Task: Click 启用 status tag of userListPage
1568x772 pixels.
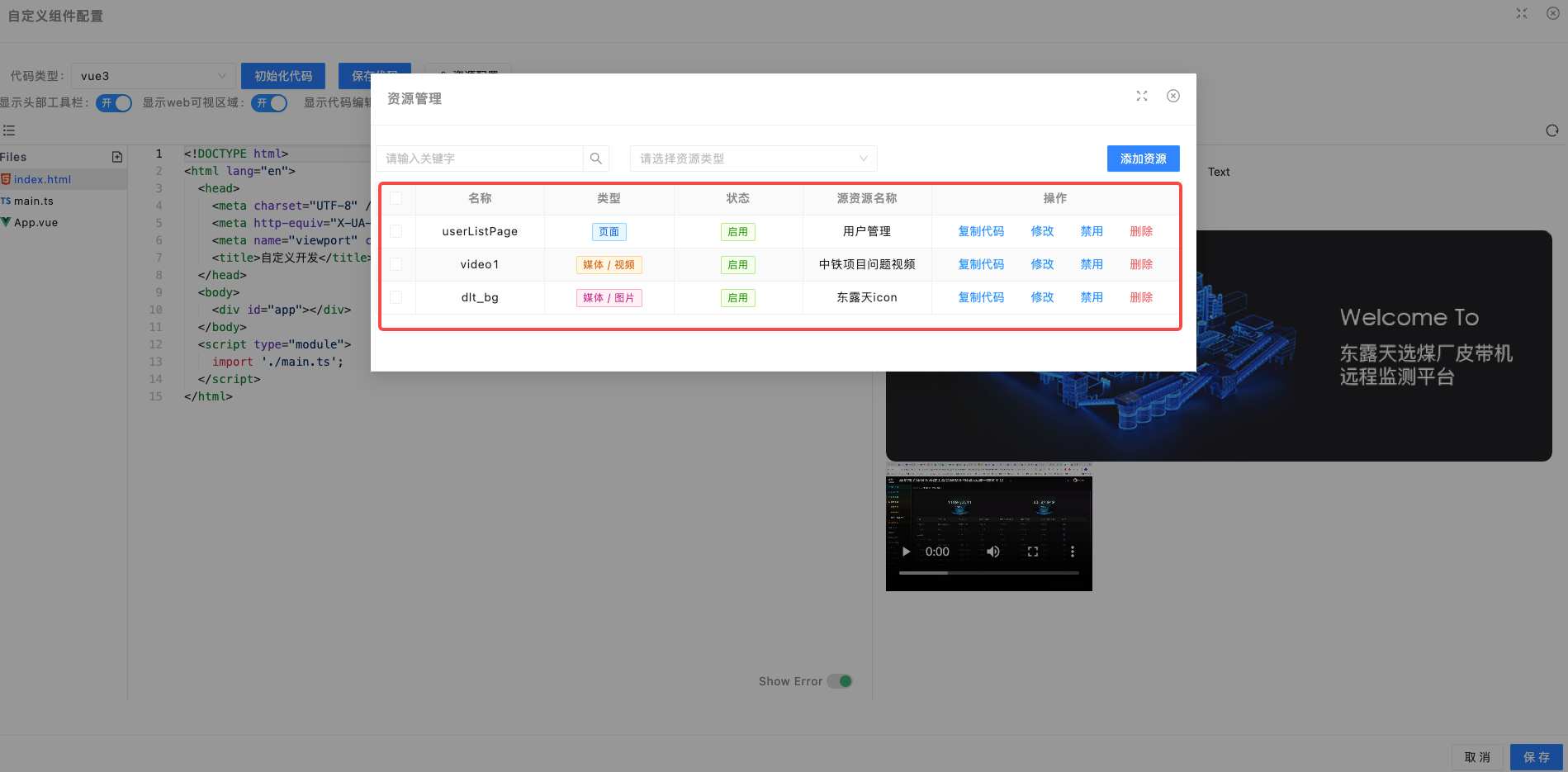Action: click(738, 232)
